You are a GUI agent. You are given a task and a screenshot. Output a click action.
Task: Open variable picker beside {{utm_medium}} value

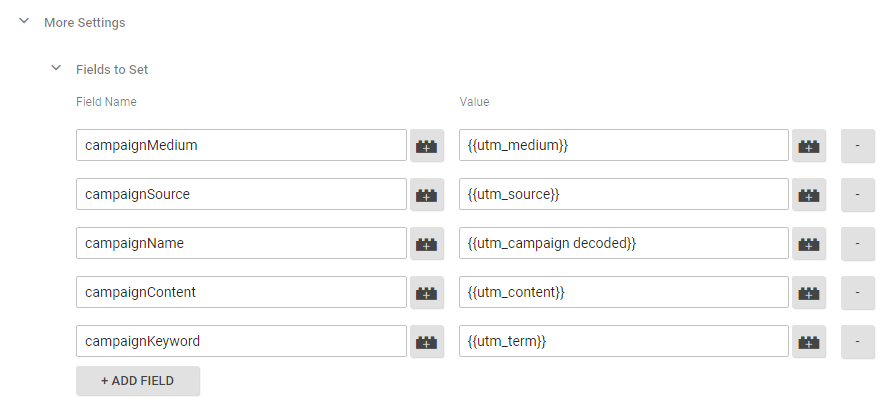[x=809, y=145]
